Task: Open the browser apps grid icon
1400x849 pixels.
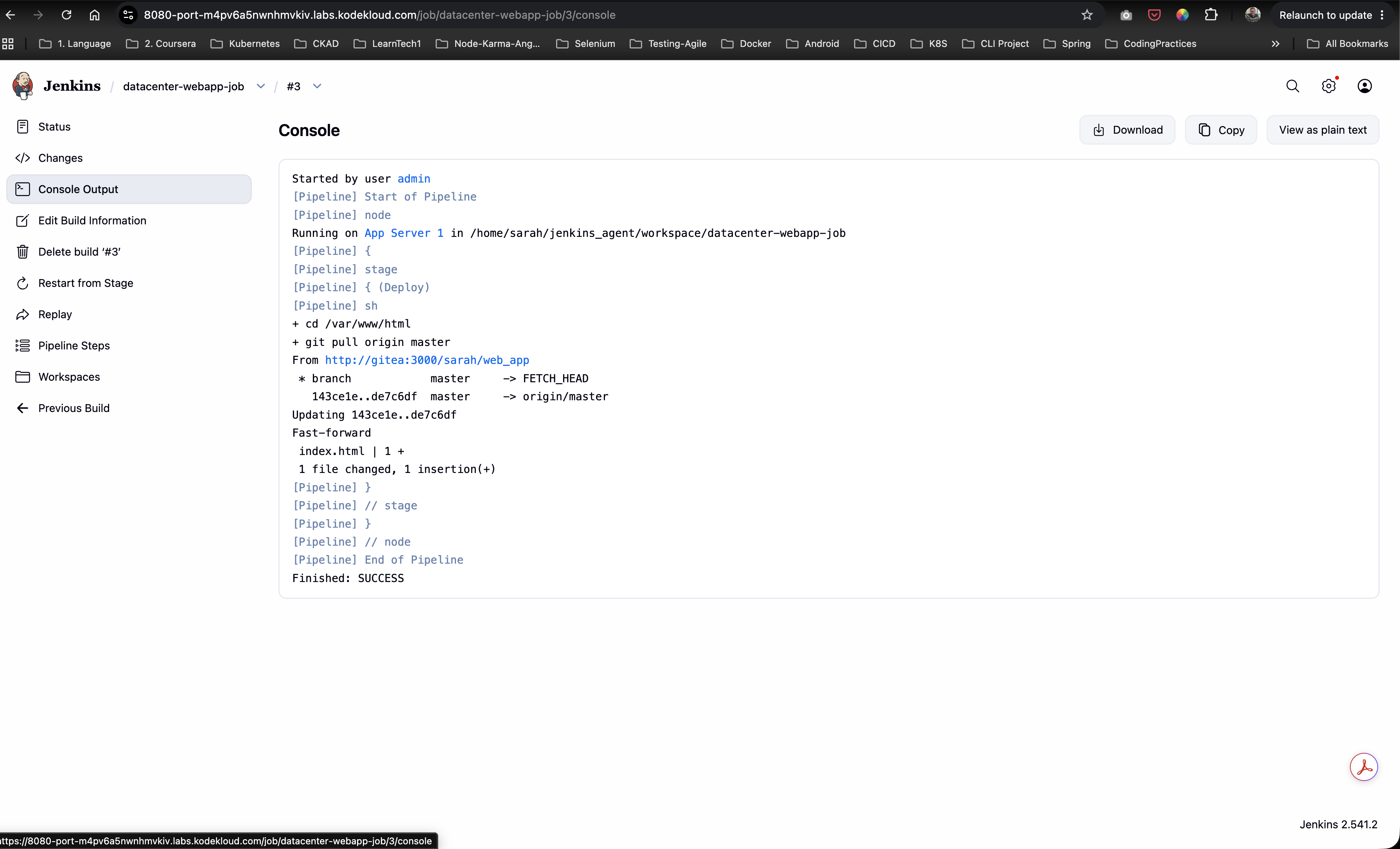Action: click(8, 44)
